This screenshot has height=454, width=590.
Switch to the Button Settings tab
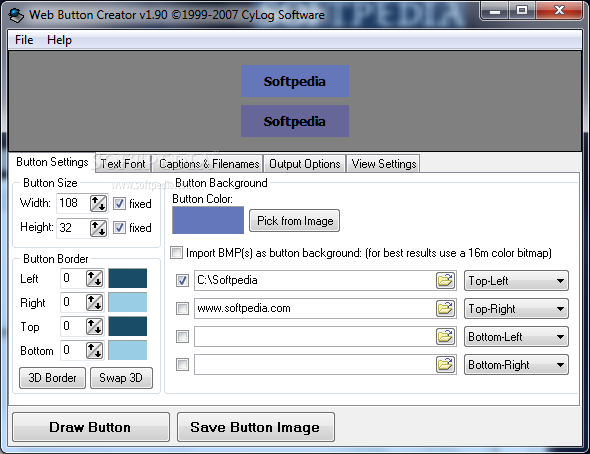pos(52,162)
